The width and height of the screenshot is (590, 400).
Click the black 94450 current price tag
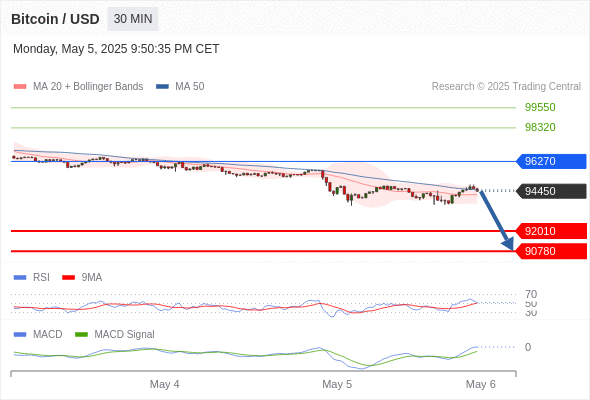(x=550, y=191)
